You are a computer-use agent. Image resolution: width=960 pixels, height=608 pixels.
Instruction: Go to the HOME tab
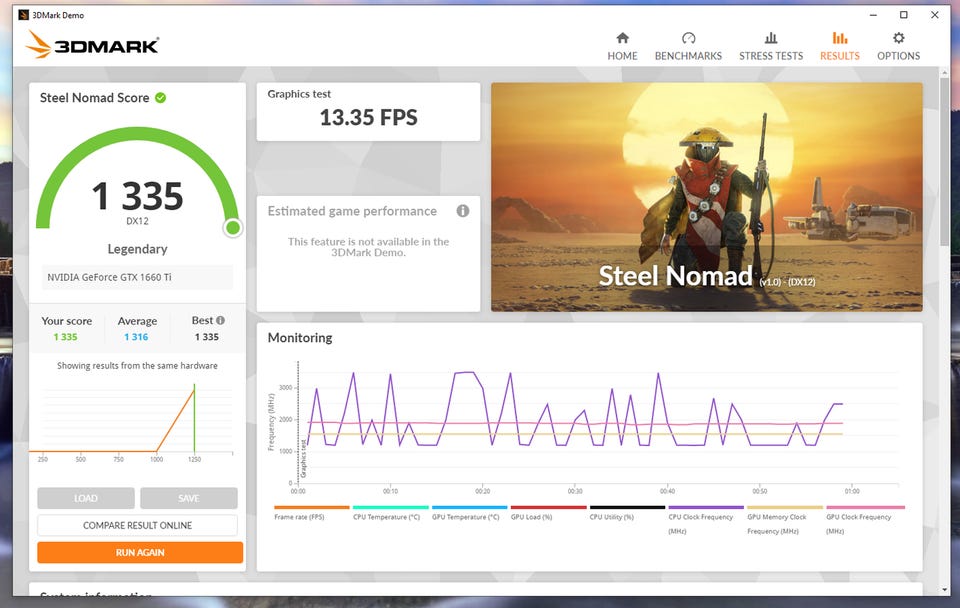(622, 47)
